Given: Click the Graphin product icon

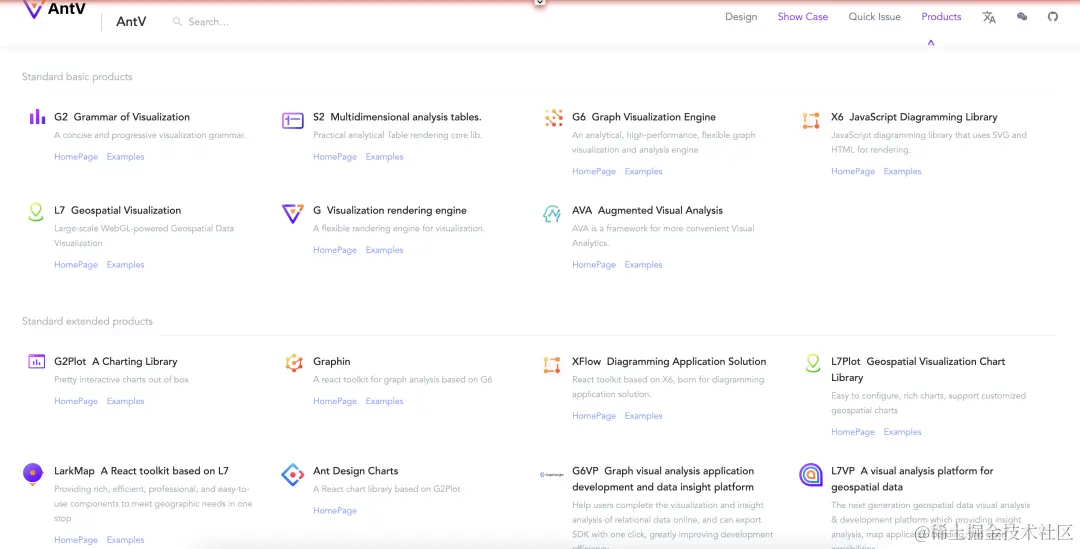Looking at the screenshot, I should tap(294, 362).
